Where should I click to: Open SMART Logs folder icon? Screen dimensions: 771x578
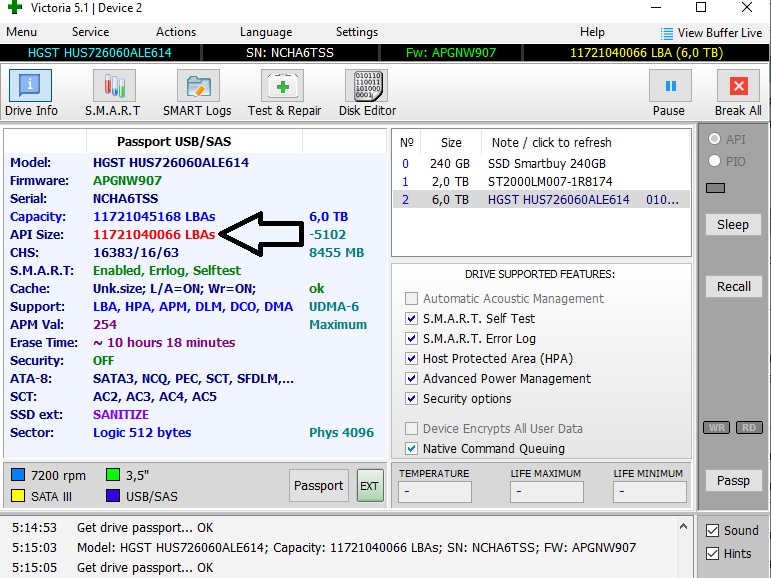198,86
